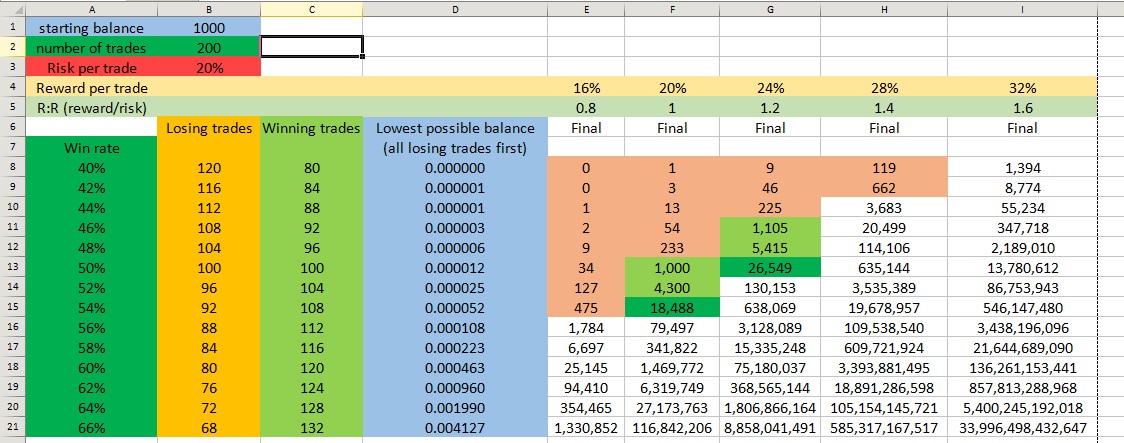The height and width of the screenshot is (443, 1124).
Task: Select the cell showing 585,317,167,517
Action: pos(884,428)
